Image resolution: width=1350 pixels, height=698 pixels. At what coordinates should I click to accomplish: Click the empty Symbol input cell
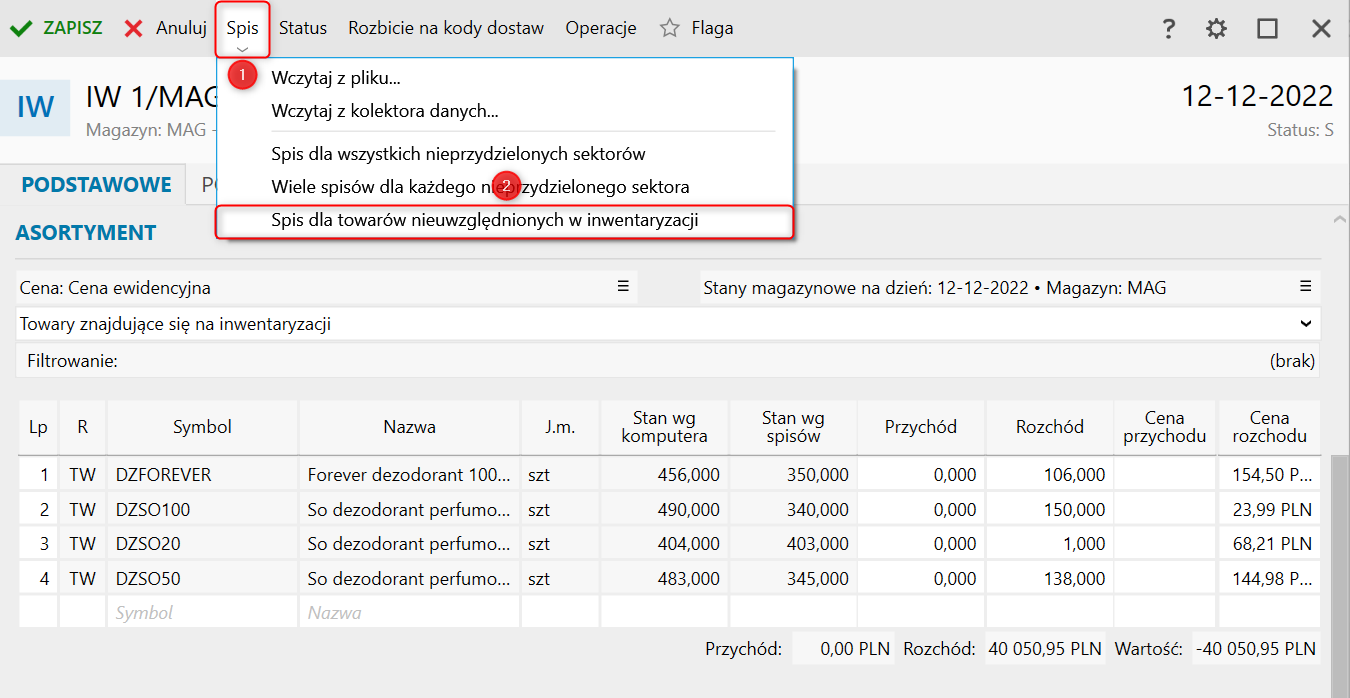202,612
